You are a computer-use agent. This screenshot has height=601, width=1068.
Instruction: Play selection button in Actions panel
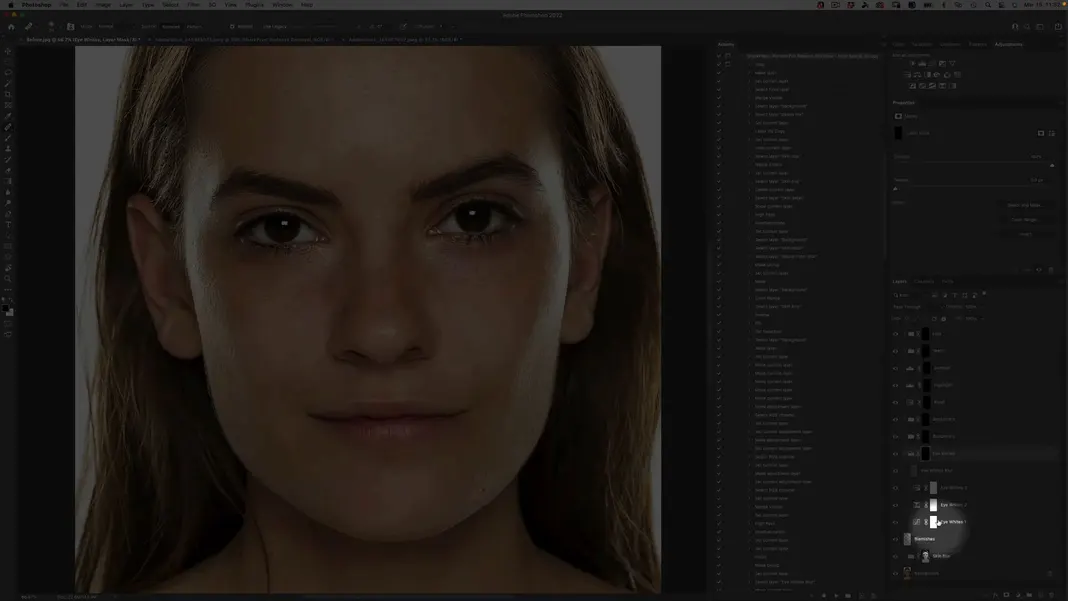pos(836,596)
